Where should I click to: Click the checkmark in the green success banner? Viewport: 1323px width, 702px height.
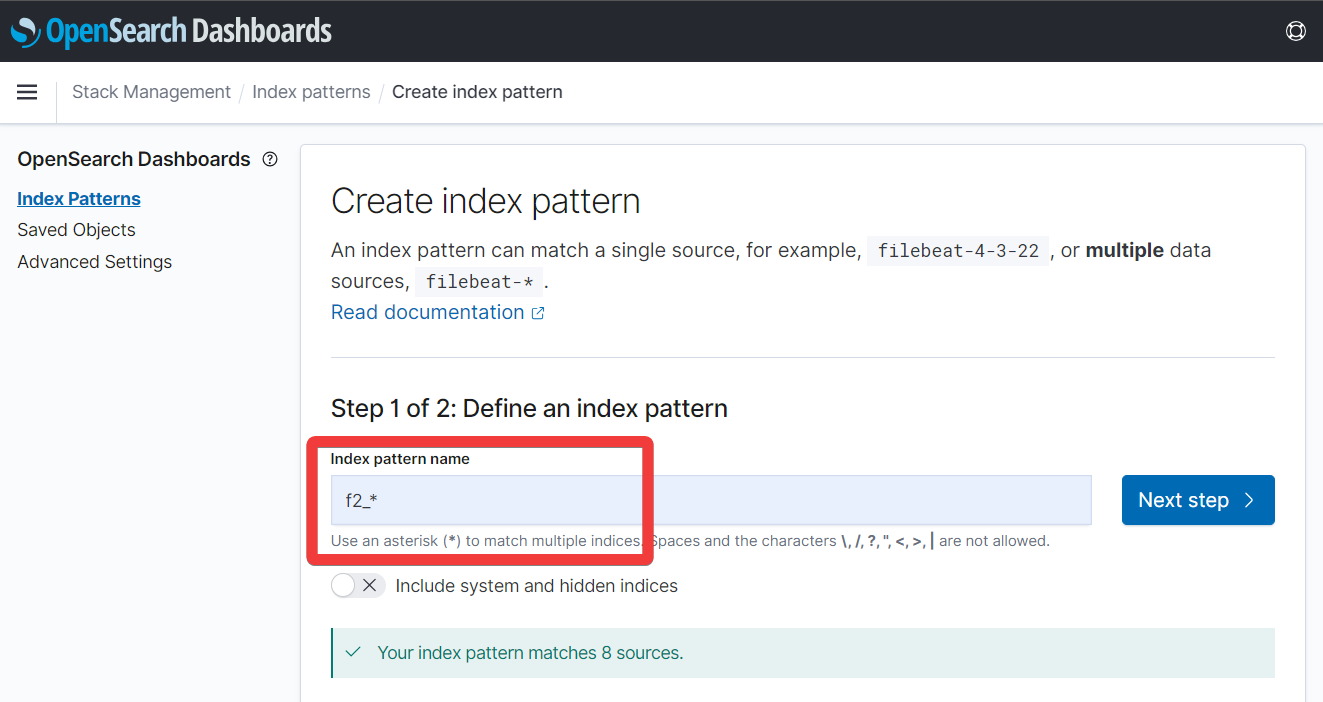click(x=352, y=651)
